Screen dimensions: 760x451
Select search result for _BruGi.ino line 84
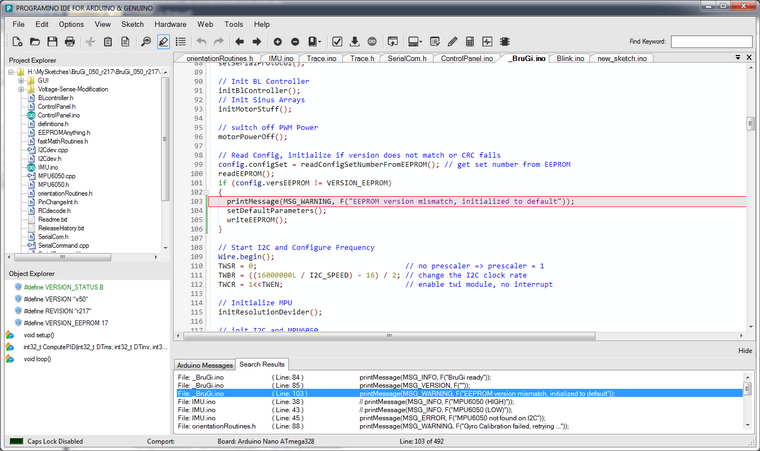pyautogui.click(x=459, y=377)
